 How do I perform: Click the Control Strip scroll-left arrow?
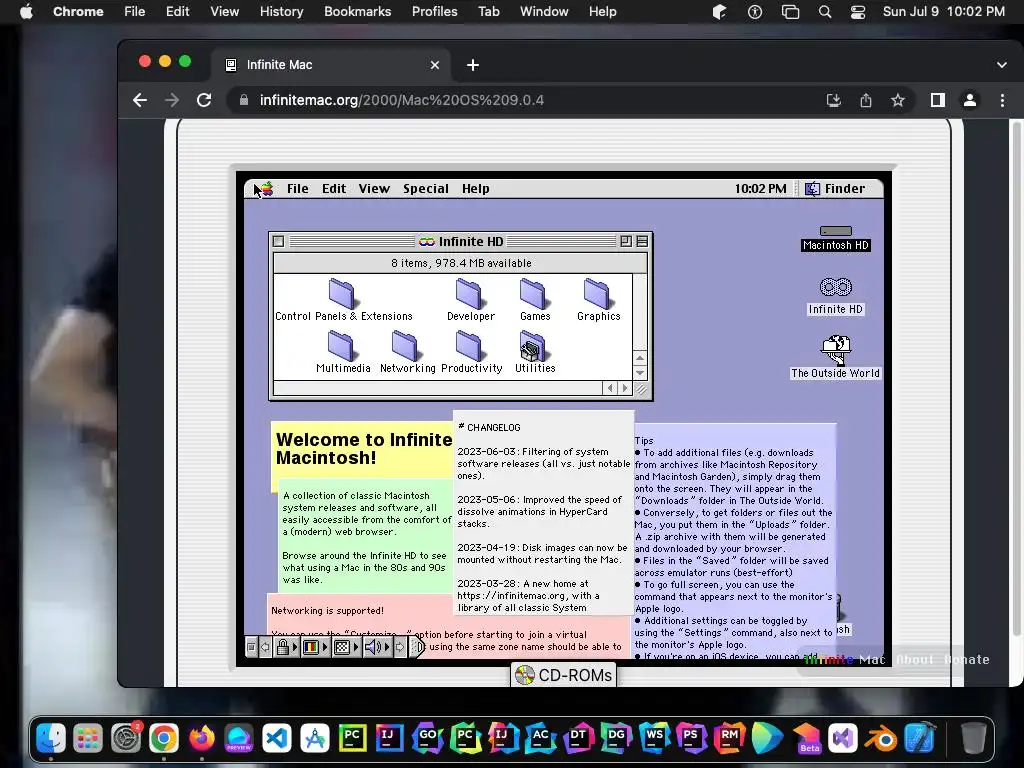[x=265, y=647]
